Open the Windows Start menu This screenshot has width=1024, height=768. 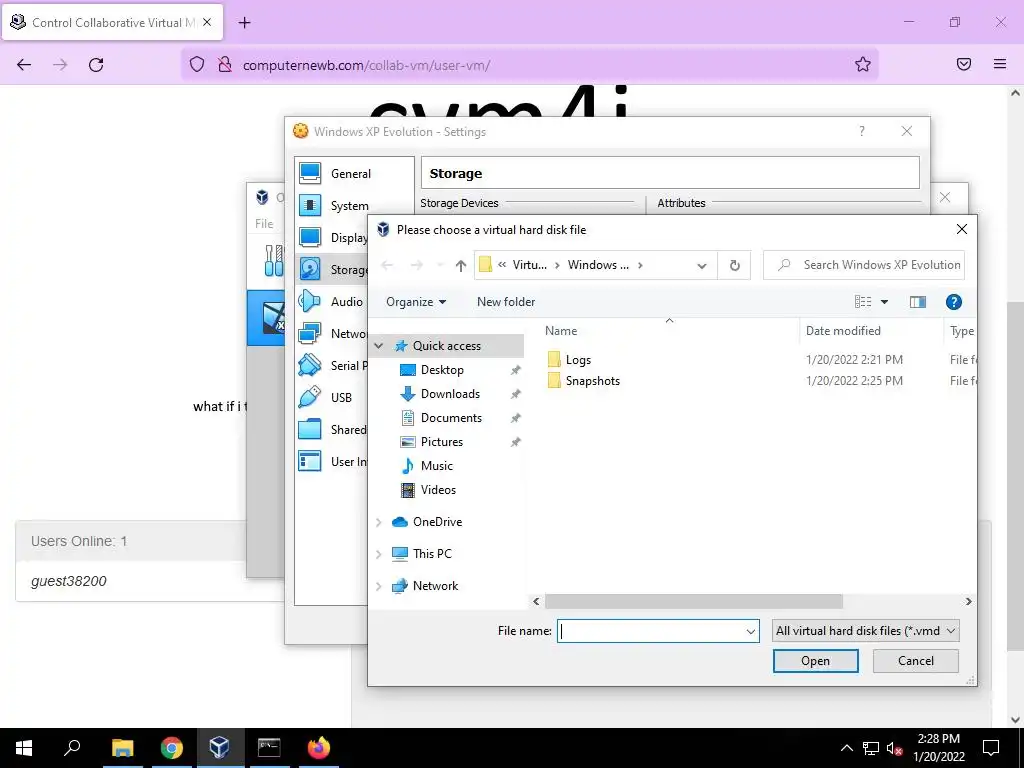pyautogui.click(x=24, y=748)
